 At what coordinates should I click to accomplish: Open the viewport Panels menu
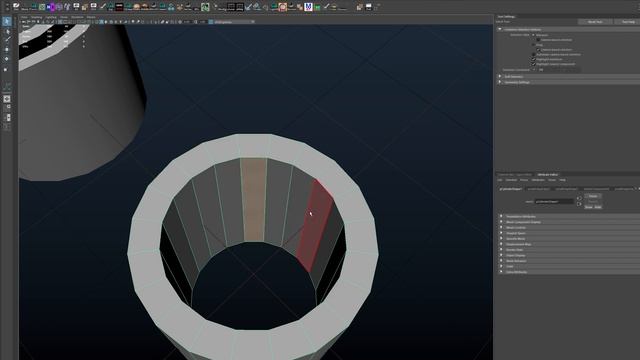(91, 18)
